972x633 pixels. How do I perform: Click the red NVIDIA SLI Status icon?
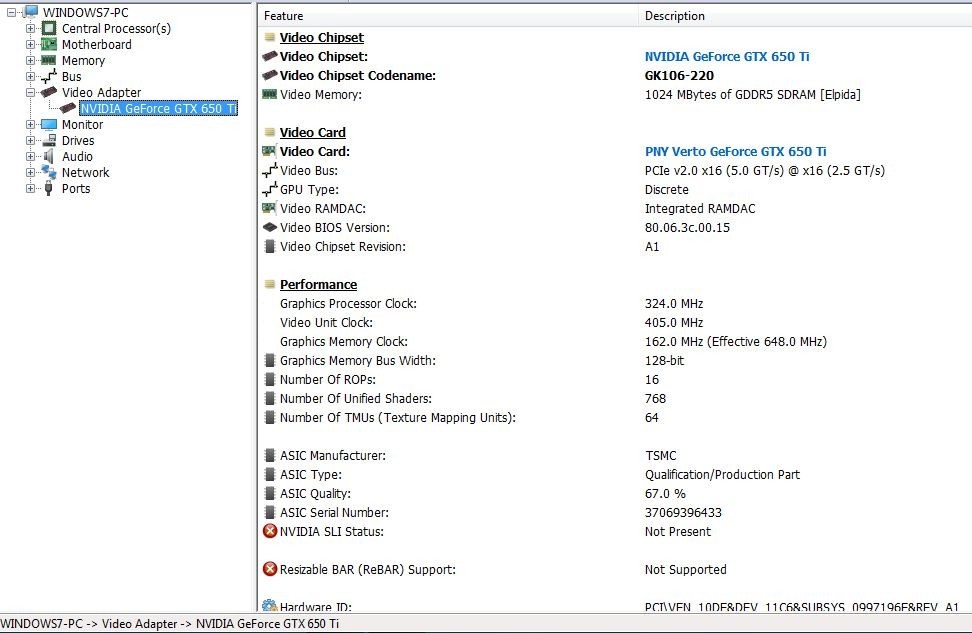(x=269, y=531)
